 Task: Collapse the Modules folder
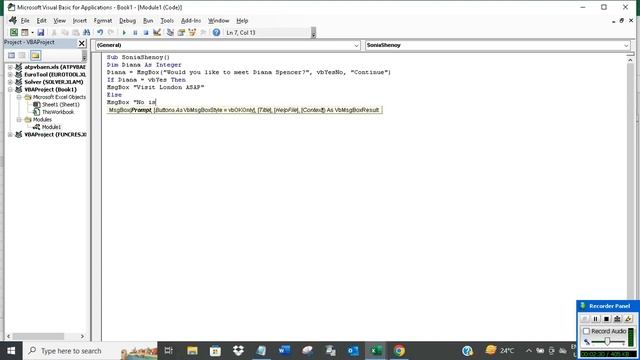tap(19, 120)
